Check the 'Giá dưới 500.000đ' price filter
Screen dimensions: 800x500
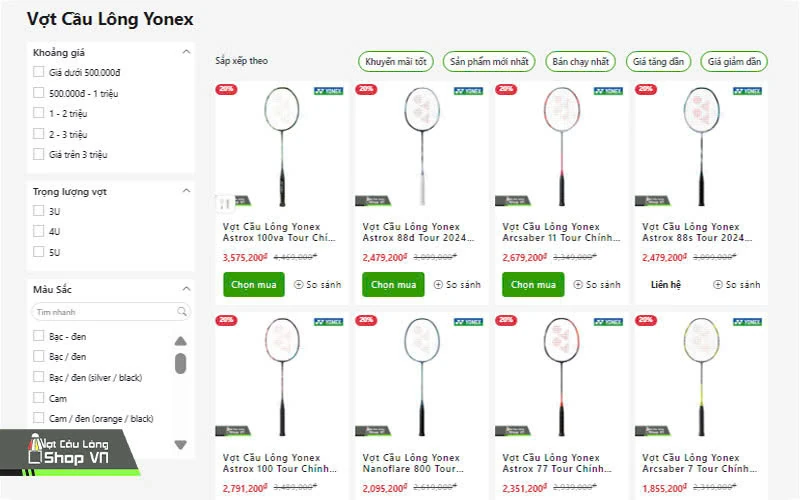coord(38,72)
